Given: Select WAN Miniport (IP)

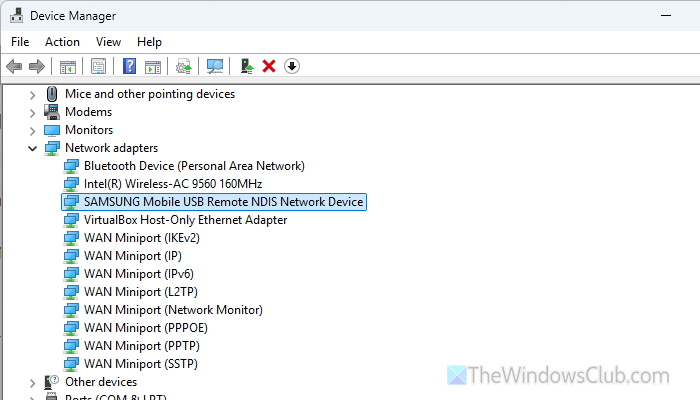Looking at the screenshot, I should click(133, 256).
